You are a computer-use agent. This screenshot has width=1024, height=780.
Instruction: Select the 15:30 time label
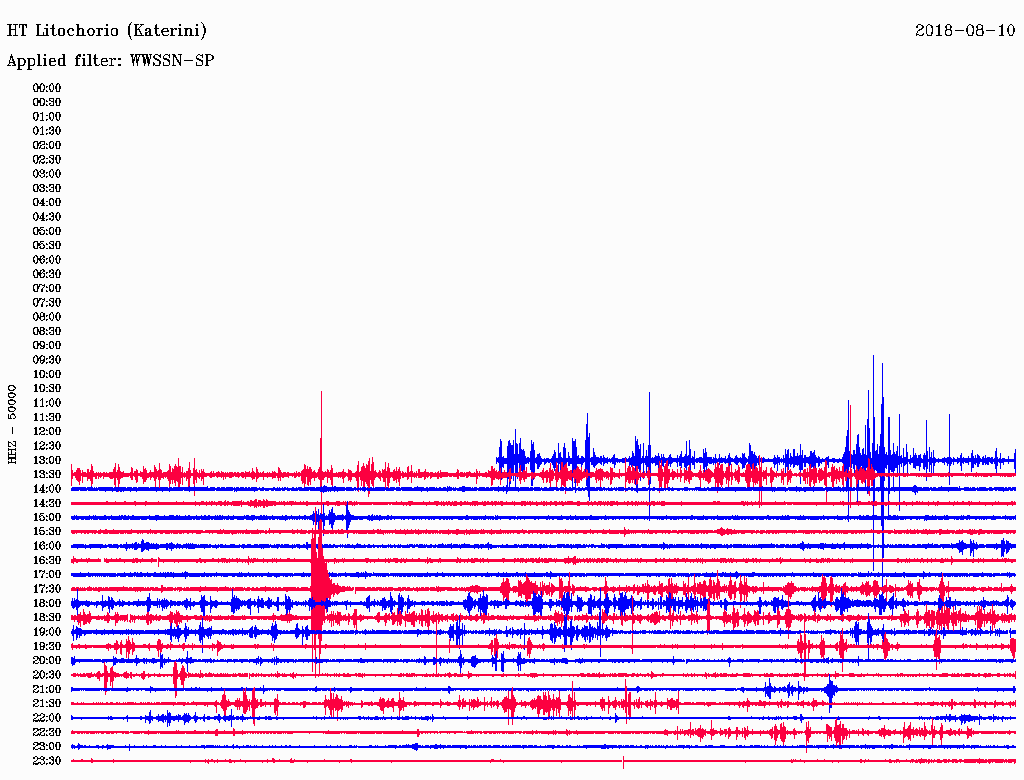coord(47,532)
